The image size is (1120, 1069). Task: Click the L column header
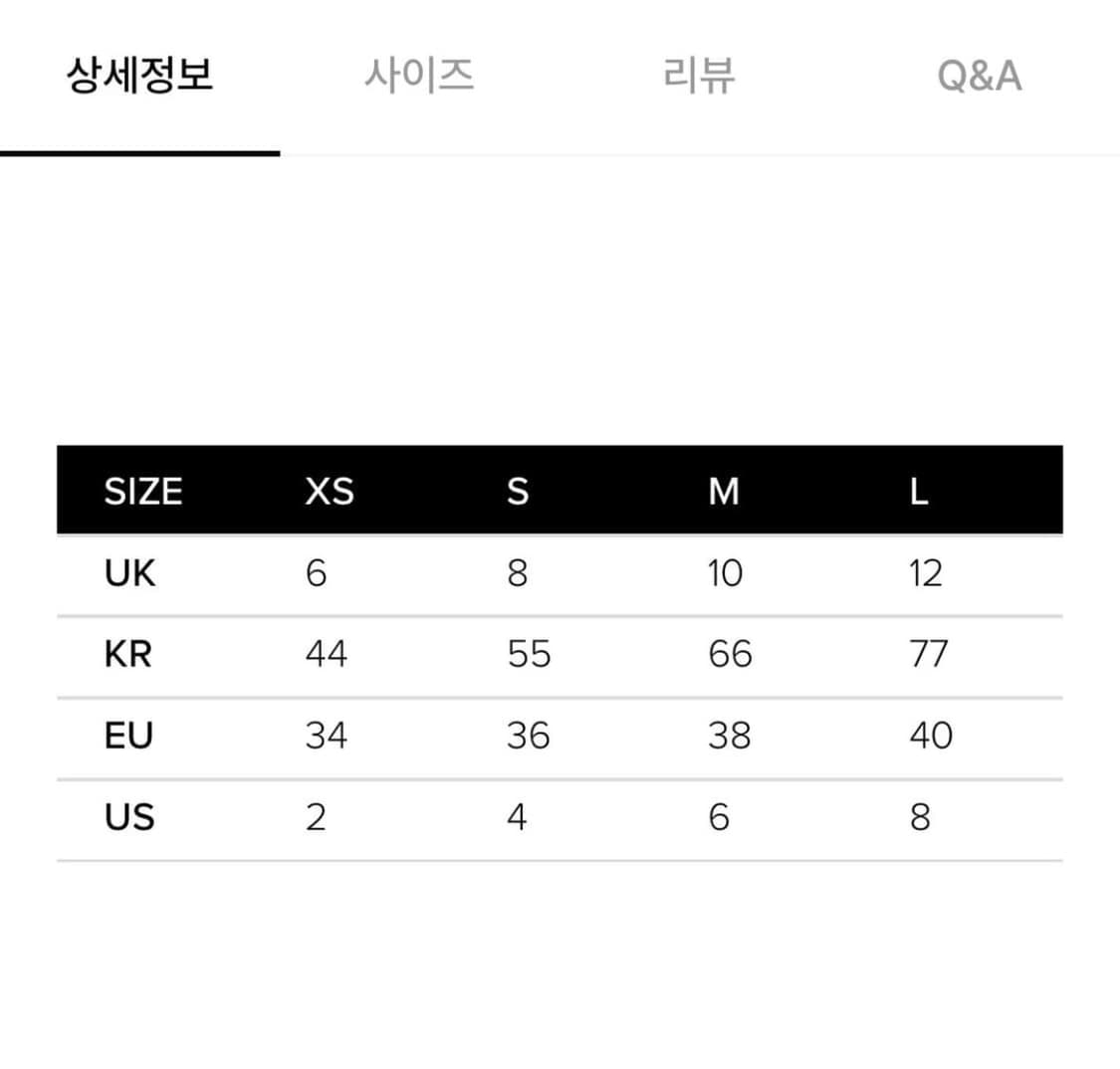coord(918,490)
